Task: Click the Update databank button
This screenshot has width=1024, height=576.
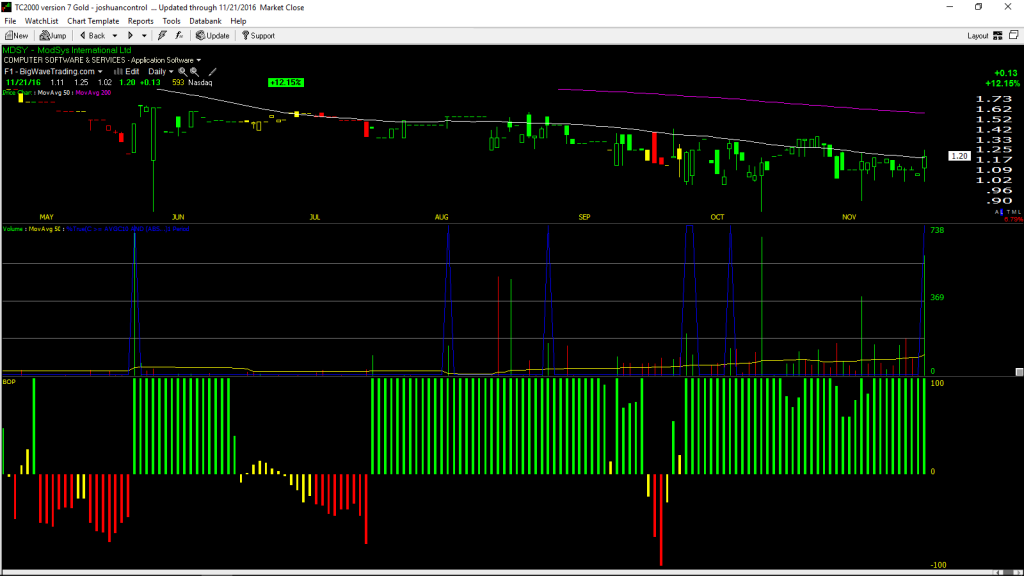Action: (213, 36)
